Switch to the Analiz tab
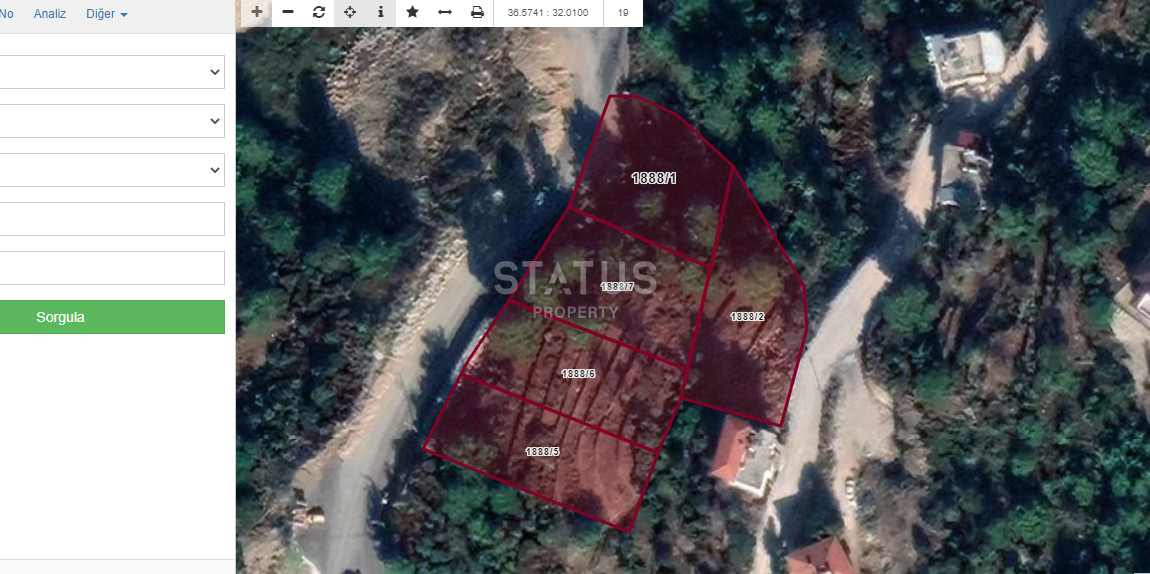 (x=50, y=15)
